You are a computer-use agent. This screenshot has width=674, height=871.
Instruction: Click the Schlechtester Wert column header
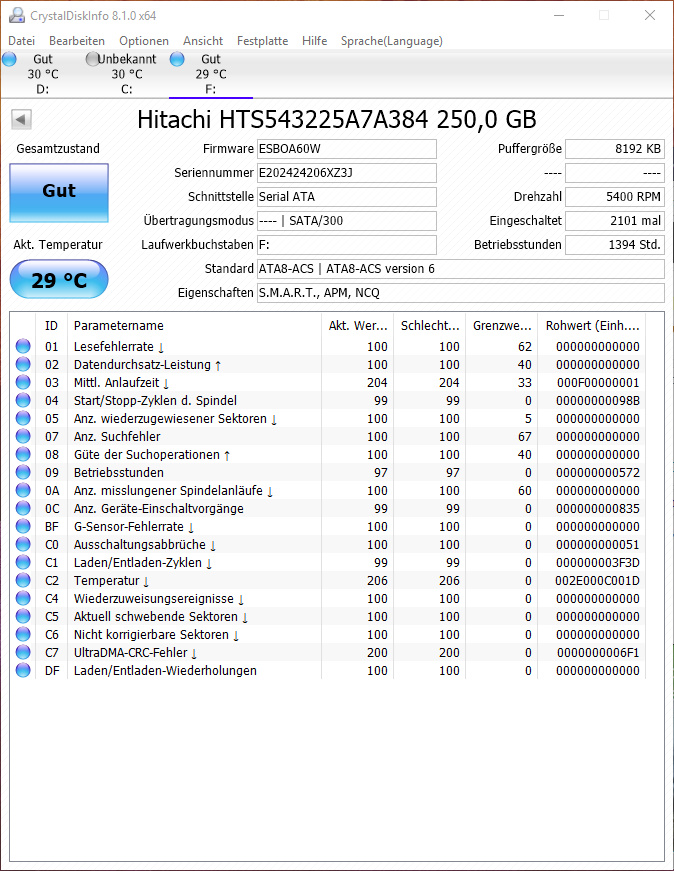point(430,326)
